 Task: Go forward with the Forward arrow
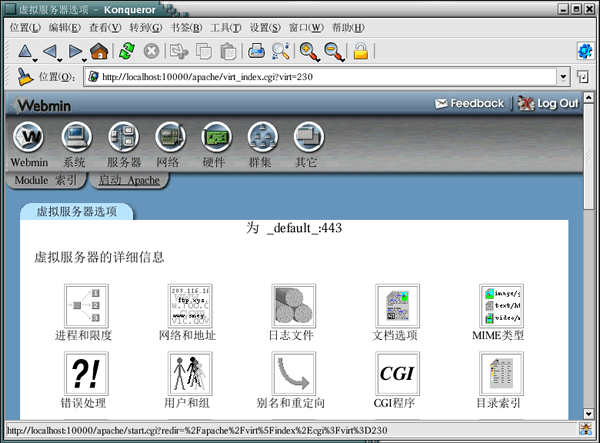[75, 51]
